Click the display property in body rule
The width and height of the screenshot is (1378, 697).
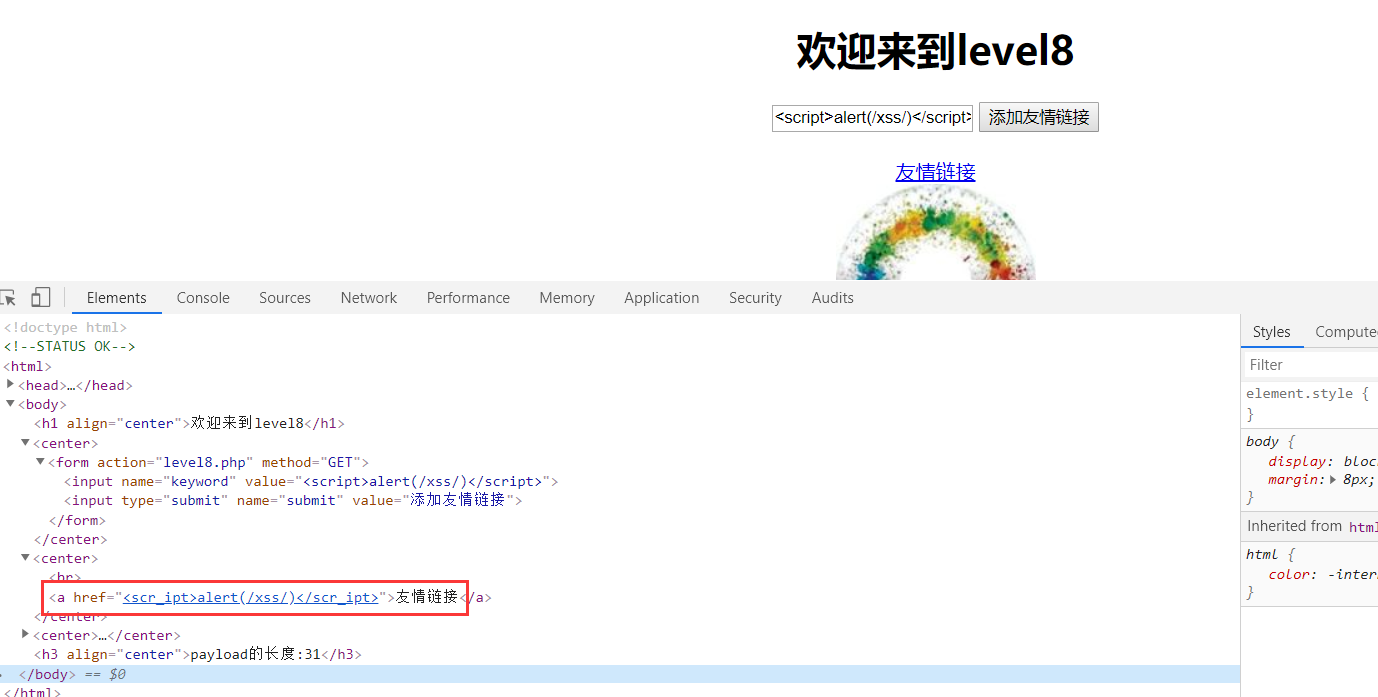[x=1300, y=461]
